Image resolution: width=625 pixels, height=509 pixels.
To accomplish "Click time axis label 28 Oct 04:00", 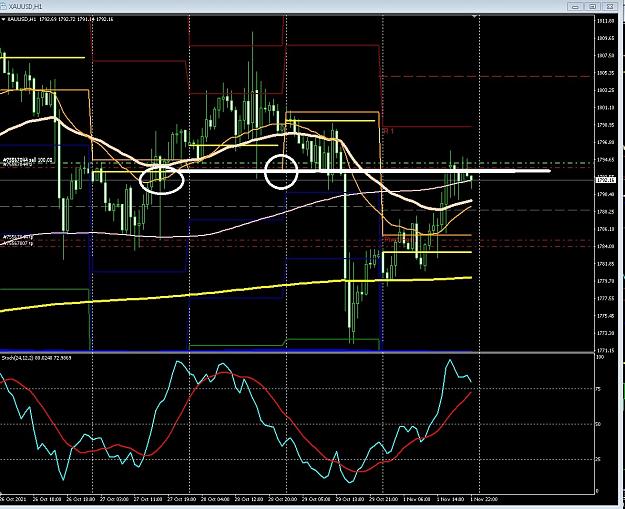I will pos(216,499).
